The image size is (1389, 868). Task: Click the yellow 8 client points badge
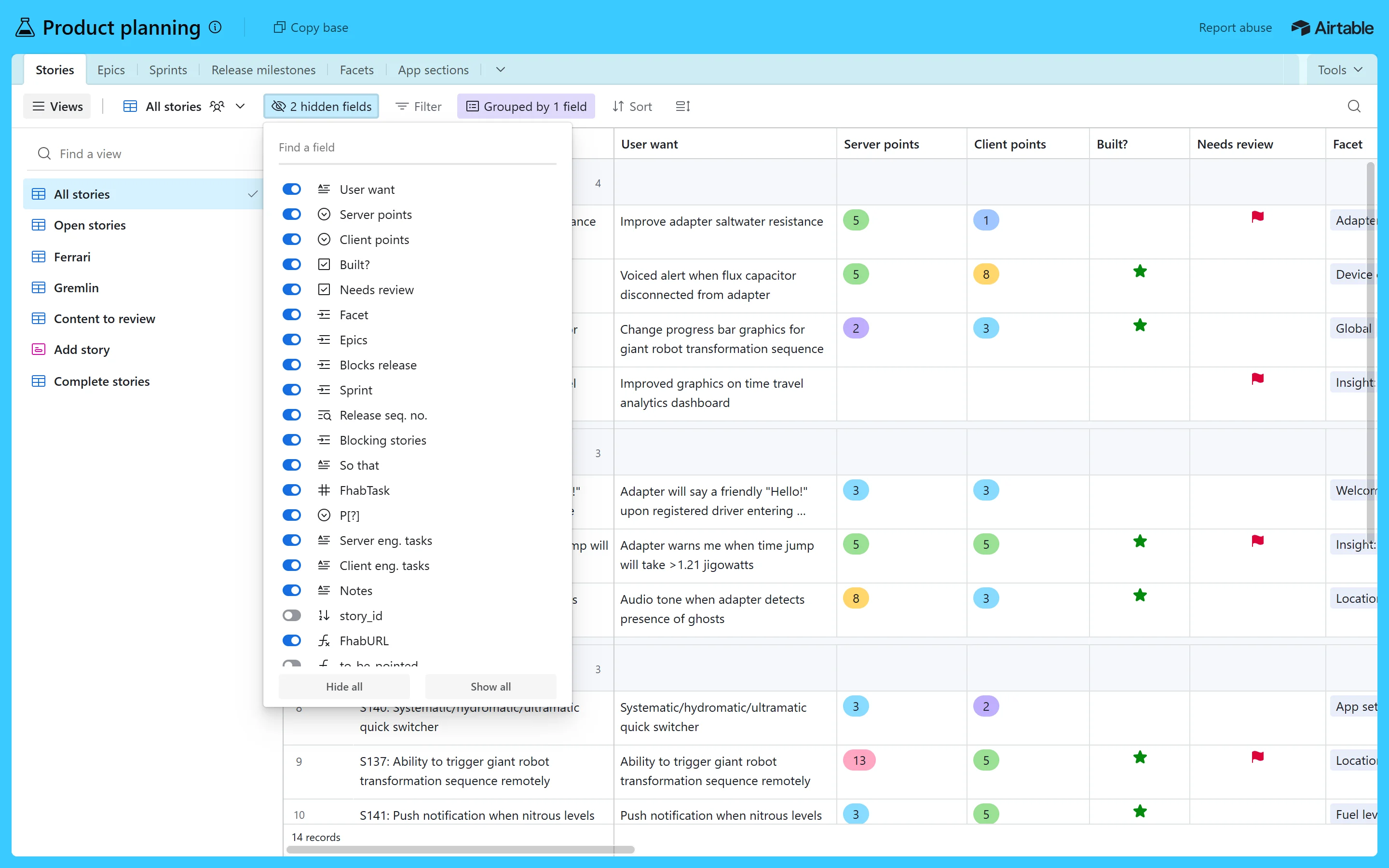pos(986,274)
